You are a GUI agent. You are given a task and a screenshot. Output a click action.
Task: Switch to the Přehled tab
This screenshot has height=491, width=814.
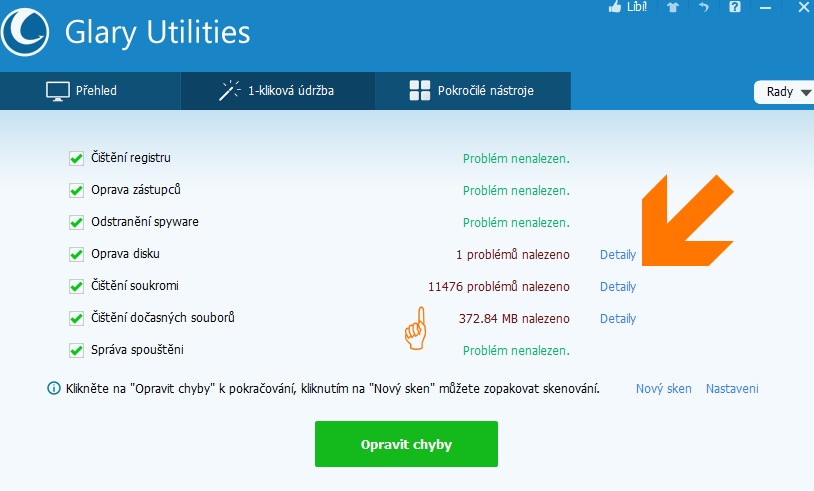(82, 91)
